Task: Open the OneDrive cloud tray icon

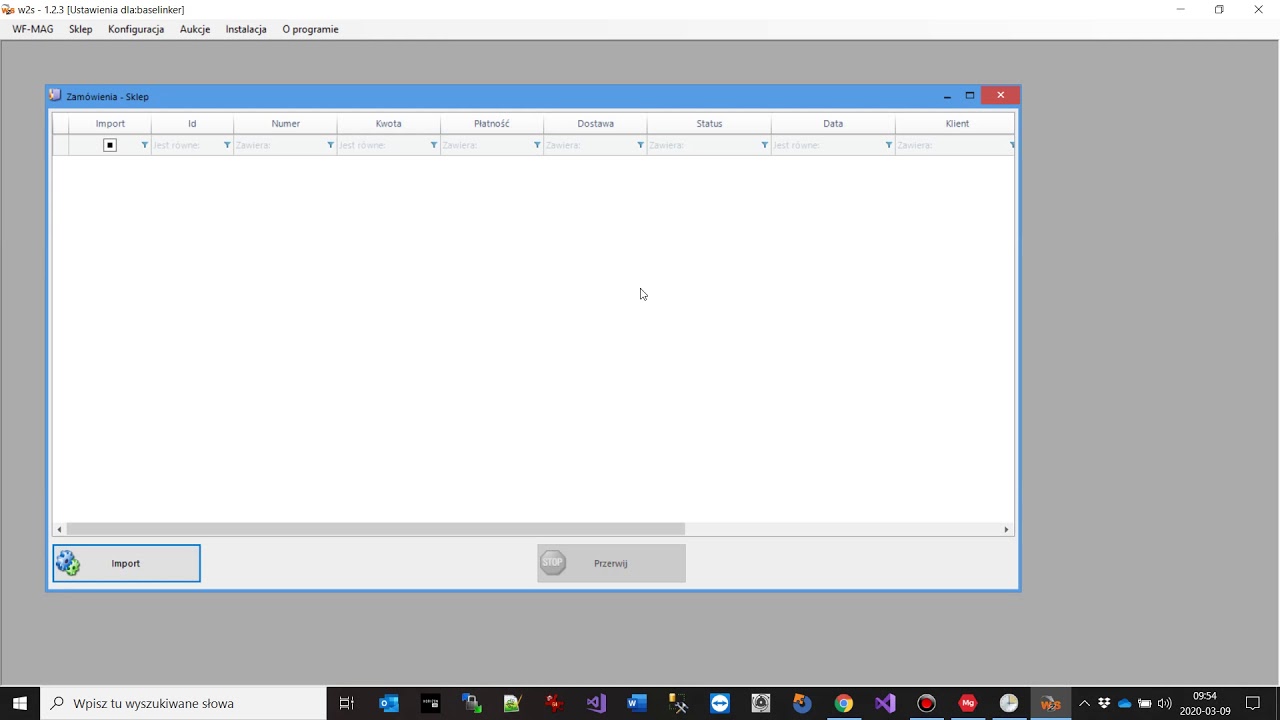Action: coord(1125,703)
